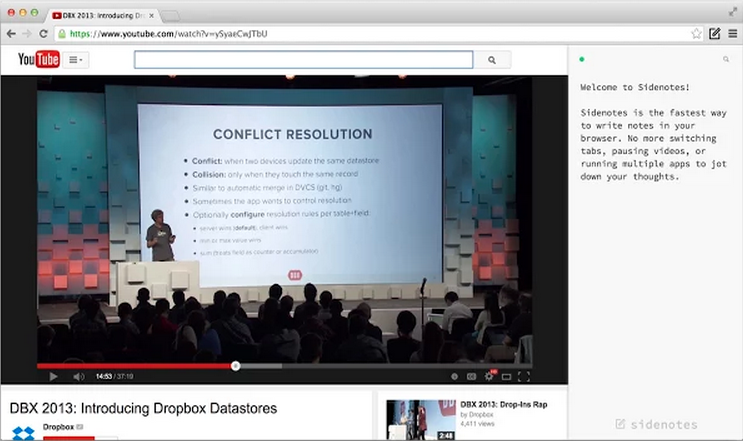Open the YouTube guide menu dropdown
Screen dimensions: 743x441
(75, 60)
